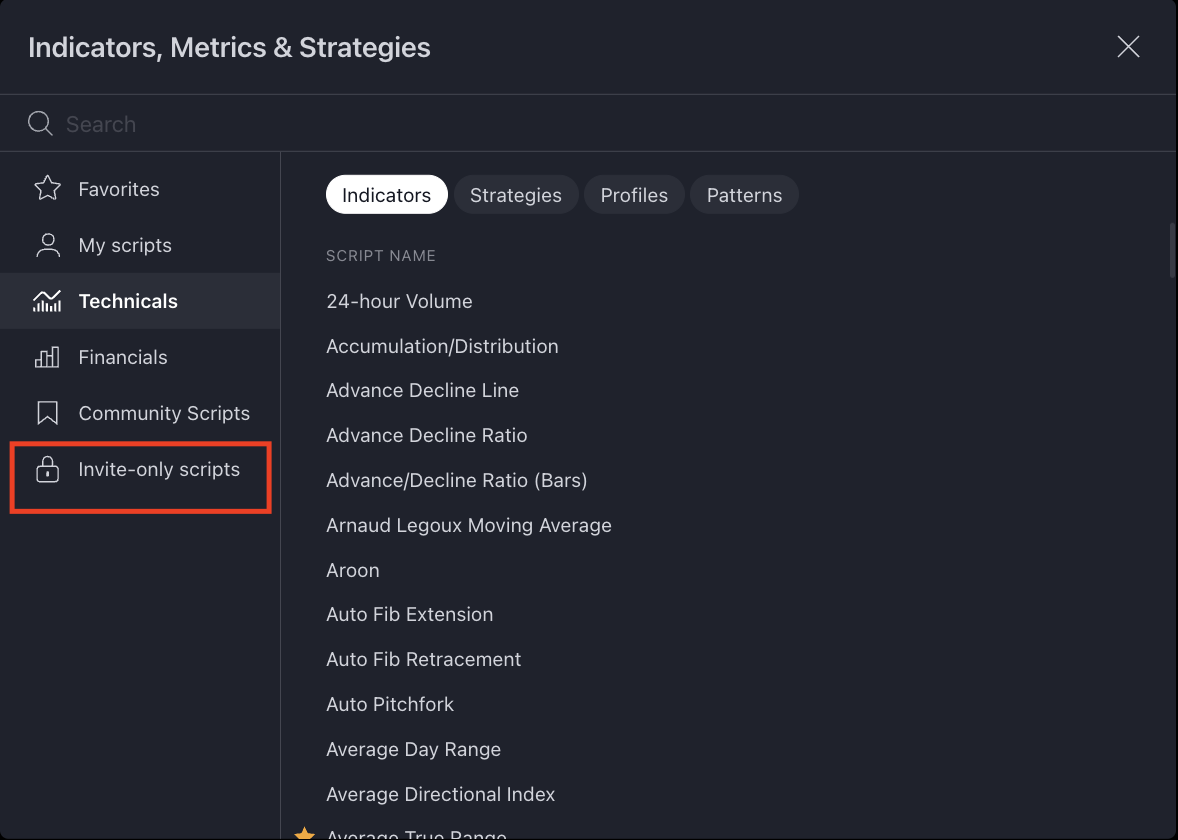Image resolution: width=1178 pixels, height=840 pixels.
Task: Open the Profiles section
Action: [x=634, y=194]
